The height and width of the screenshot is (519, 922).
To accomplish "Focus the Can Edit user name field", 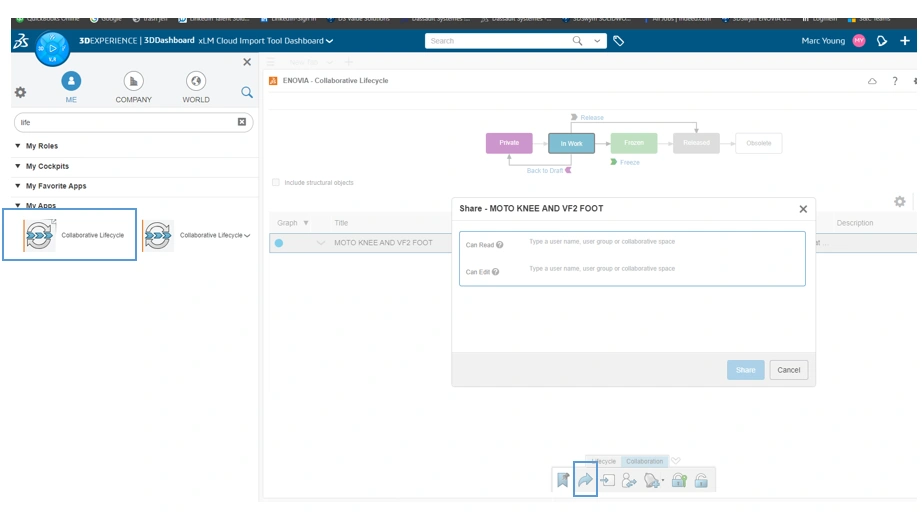I will [x=664, y=269].
